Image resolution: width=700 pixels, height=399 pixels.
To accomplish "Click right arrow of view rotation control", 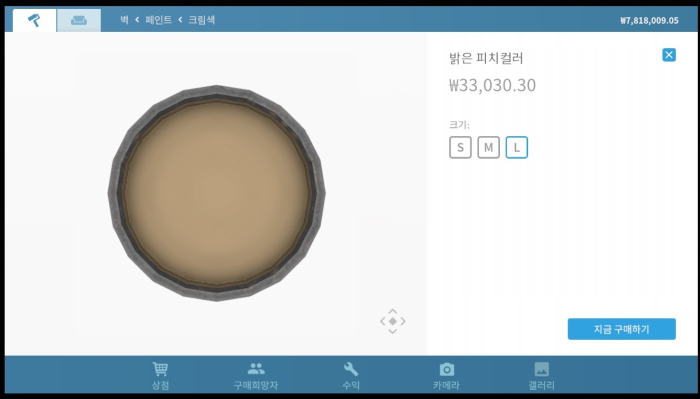I will pos(403,321).
